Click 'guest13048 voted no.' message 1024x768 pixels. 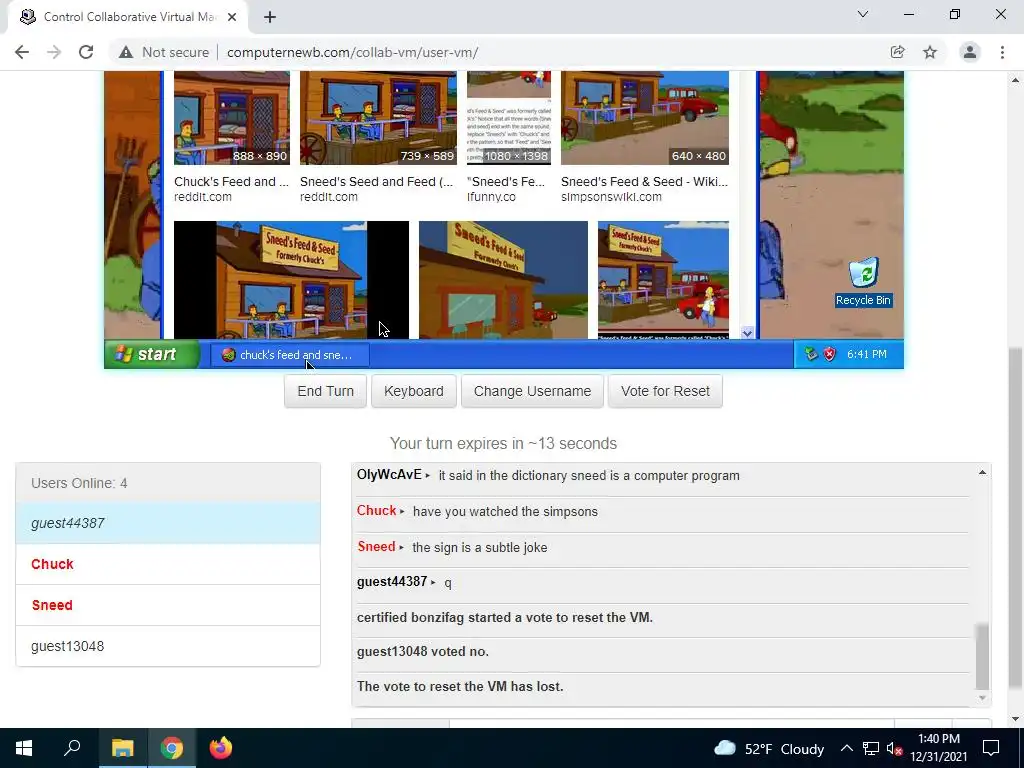(423, 652)
